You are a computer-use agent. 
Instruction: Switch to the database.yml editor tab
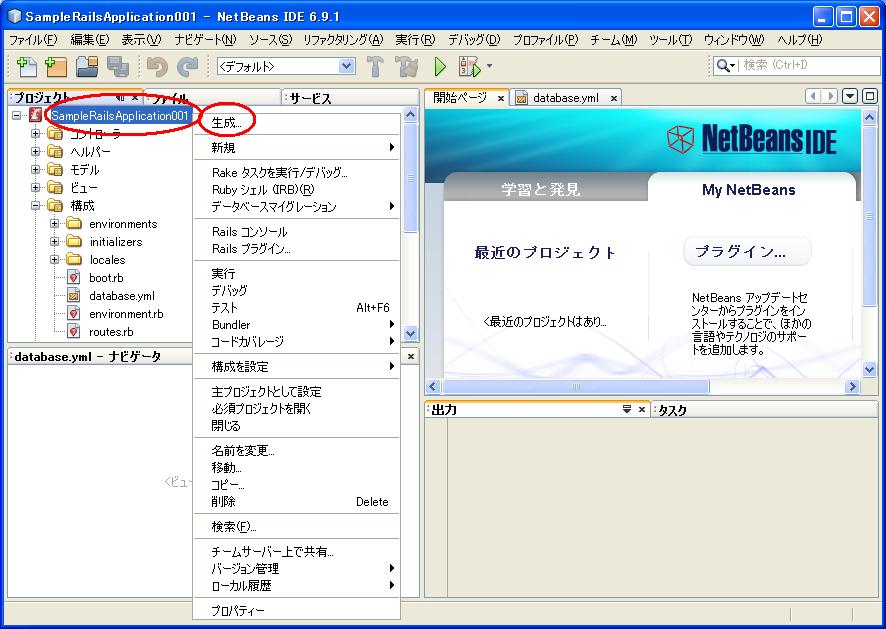coord(565,98)
